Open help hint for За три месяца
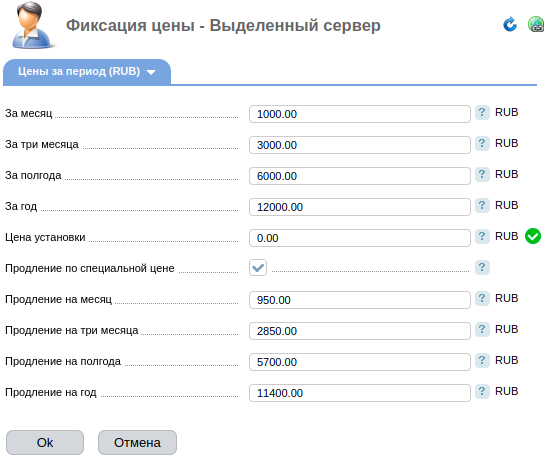The width and height of the screenshot is (552, 458). pyautogui.click(x=482, y=144)
